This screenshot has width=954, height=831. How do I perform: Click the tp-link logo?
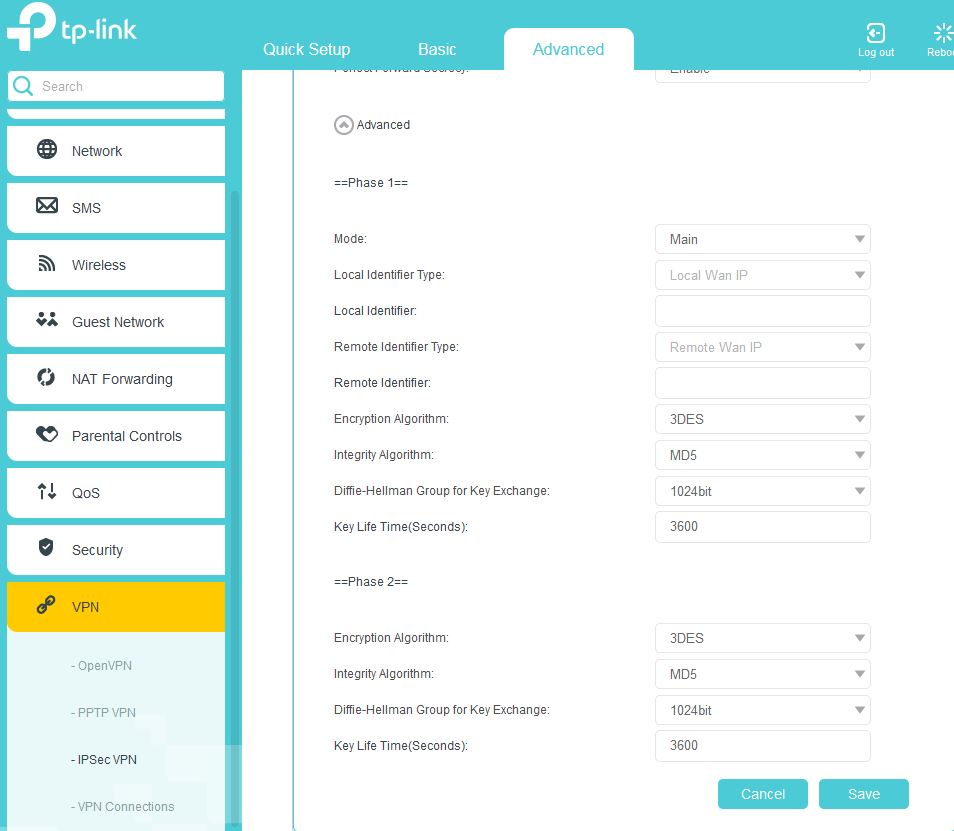click(x=72, y=27)
